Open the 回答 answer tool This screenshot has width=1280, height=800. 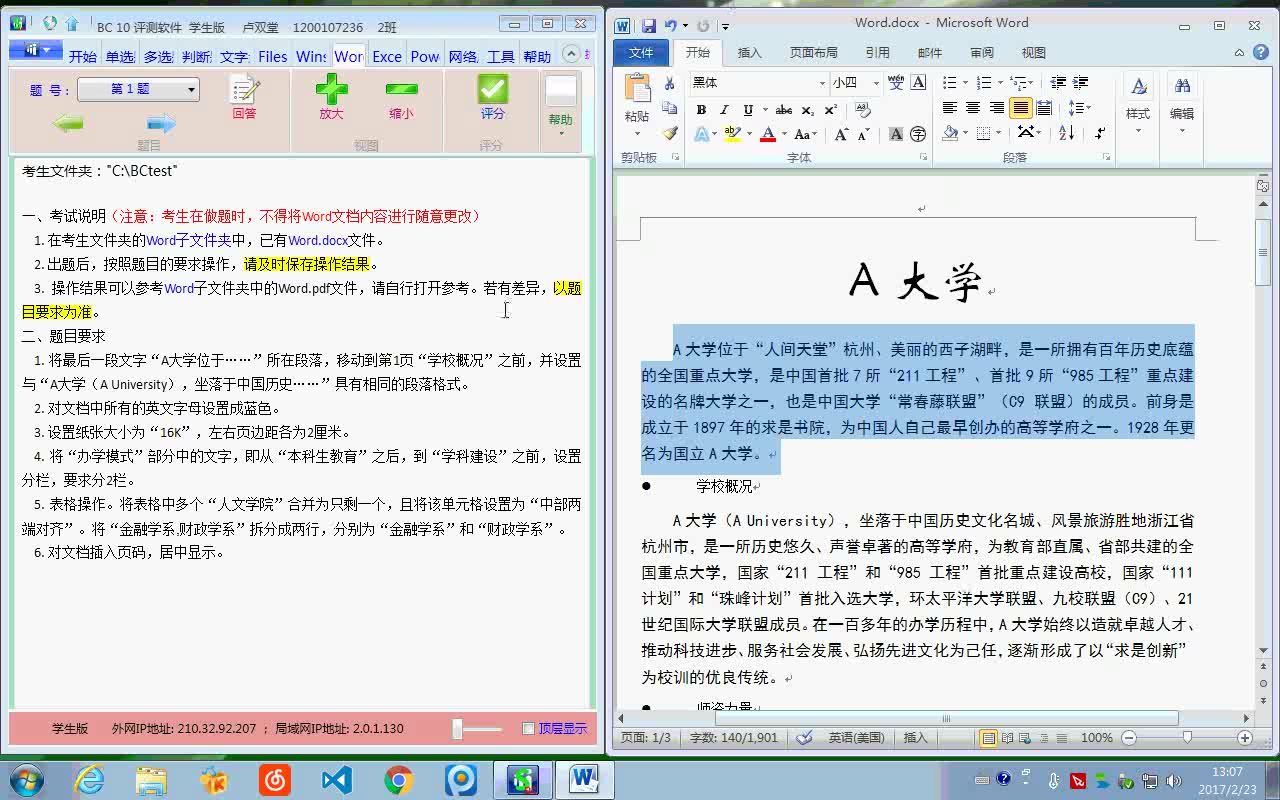244,97
